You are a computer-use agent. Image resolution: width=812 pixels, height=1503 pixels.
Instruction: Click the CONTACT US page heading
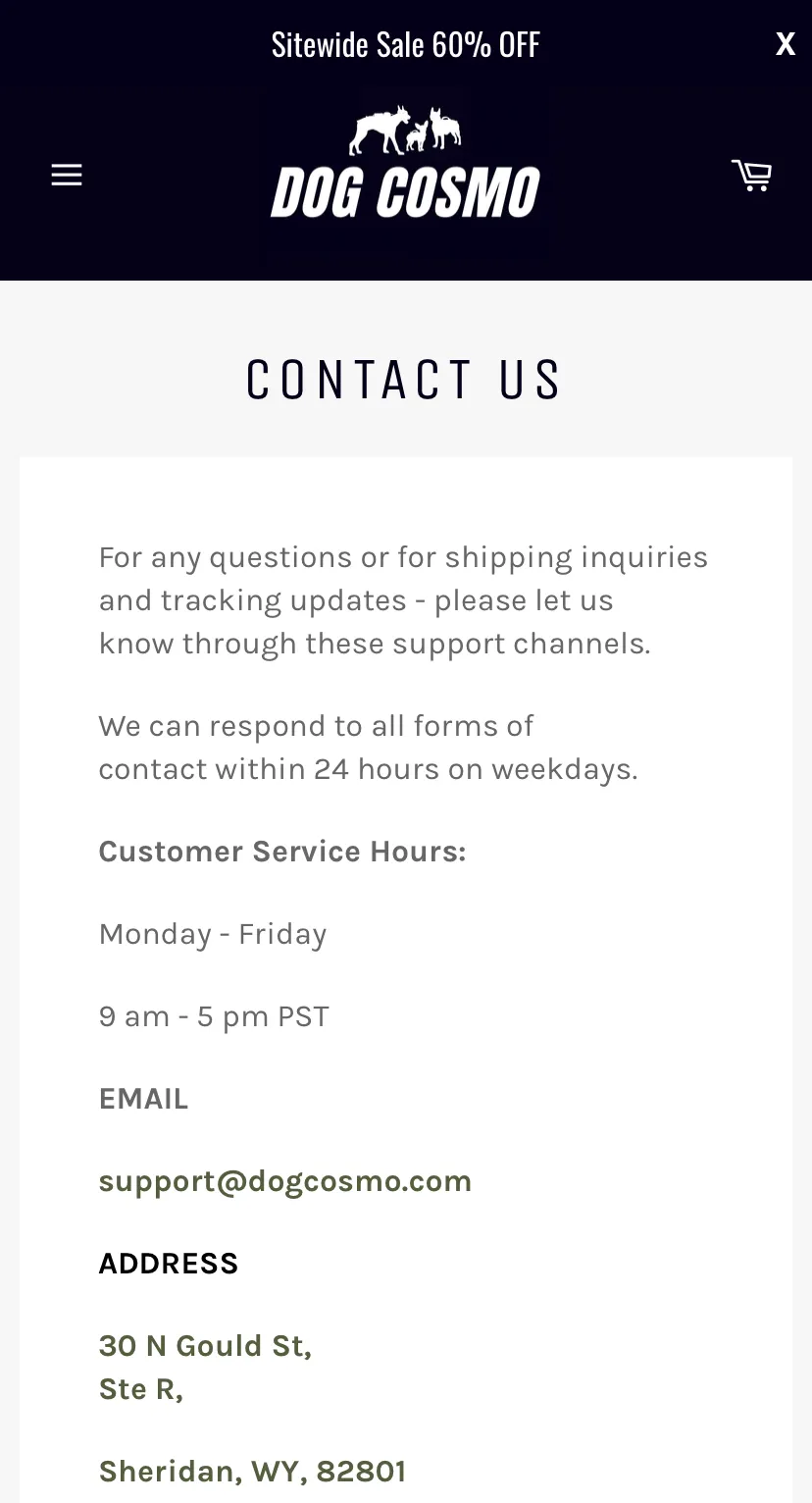tap(405, 380)
